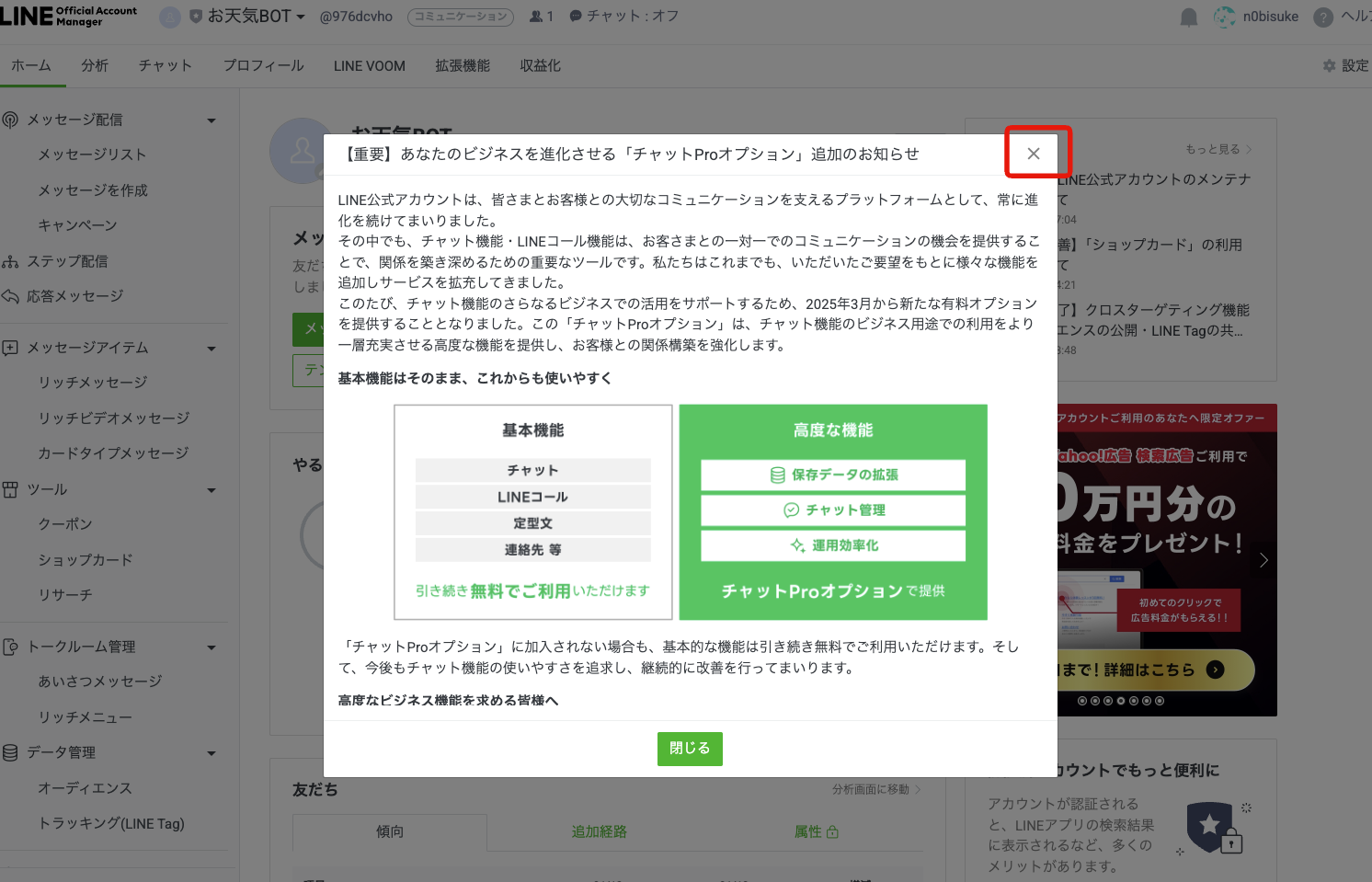Open the help question mark icon
This screenshot has height=882, width=1372.
coord(1323,17)
